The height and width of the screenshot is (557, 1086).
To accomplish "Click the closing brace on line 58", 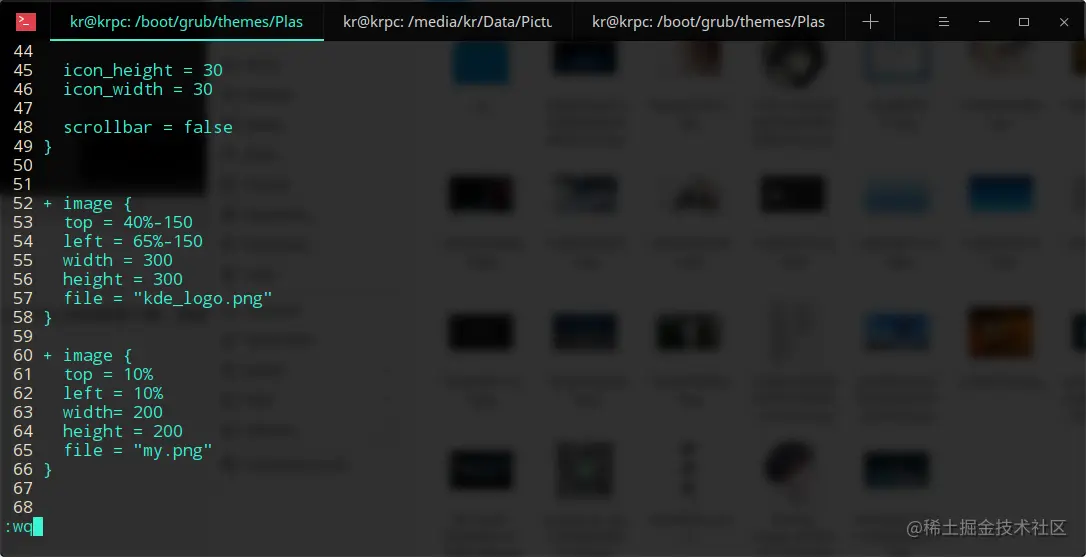I will pos(48,317).
